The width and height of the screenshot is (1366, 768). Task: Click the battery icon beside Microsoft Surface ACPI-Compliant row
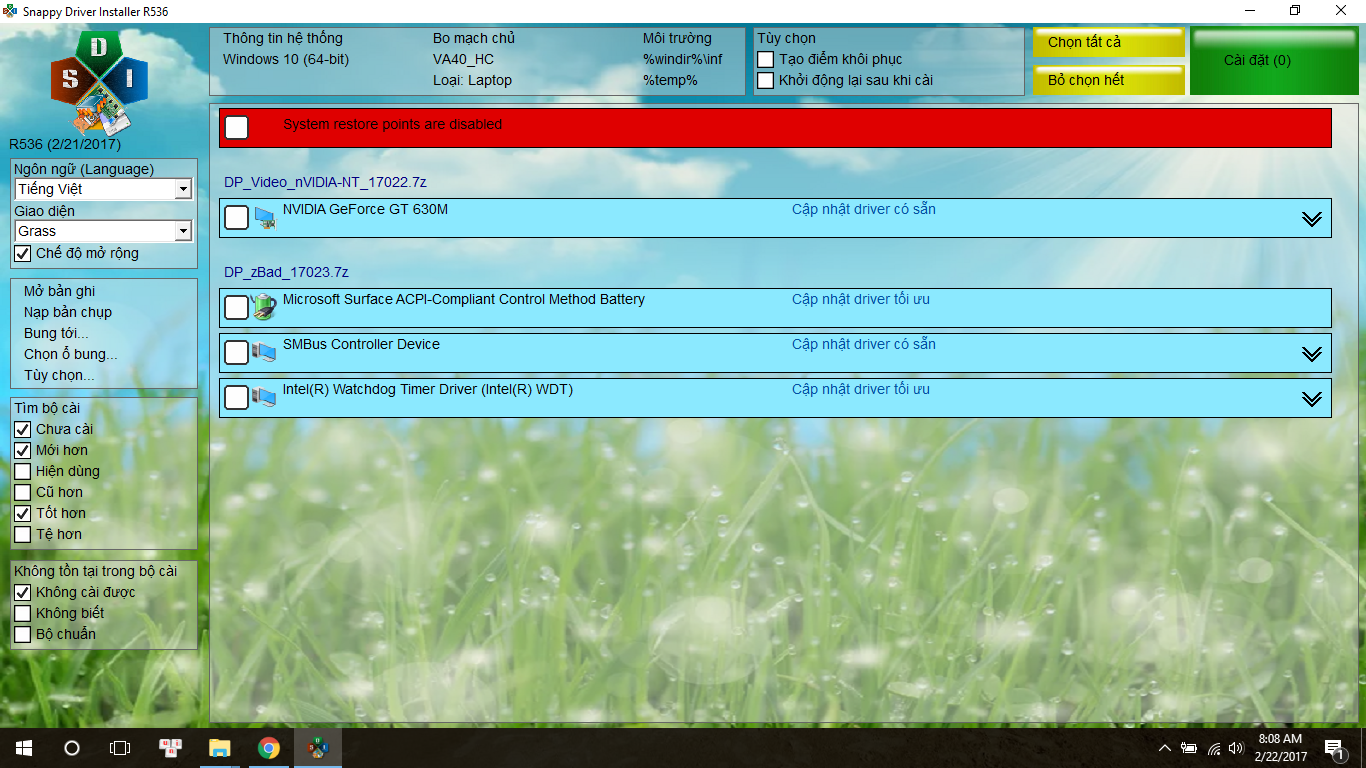coord(264,307)
